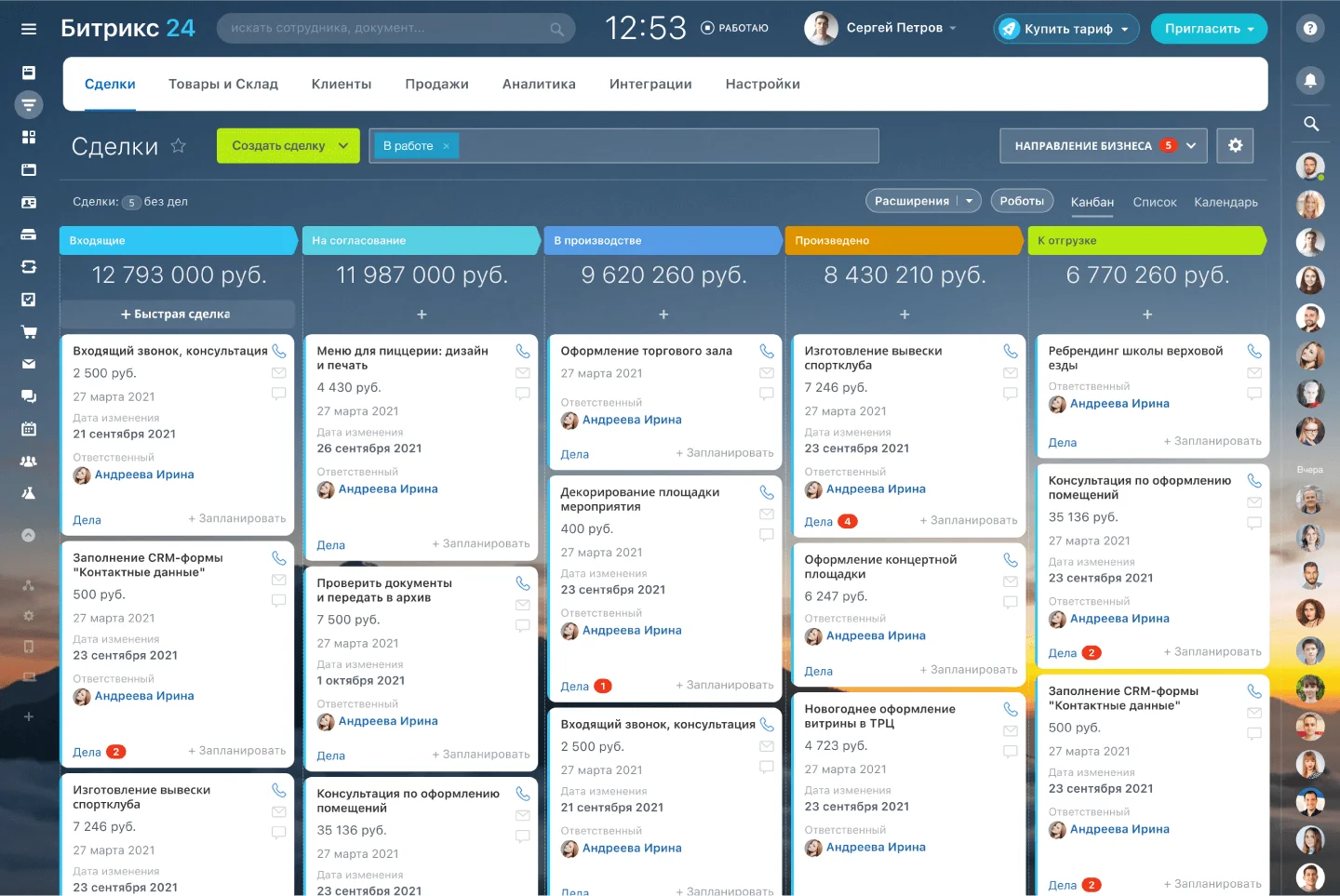
Task: Click in the employee search field at top
Action: point(391,29)
